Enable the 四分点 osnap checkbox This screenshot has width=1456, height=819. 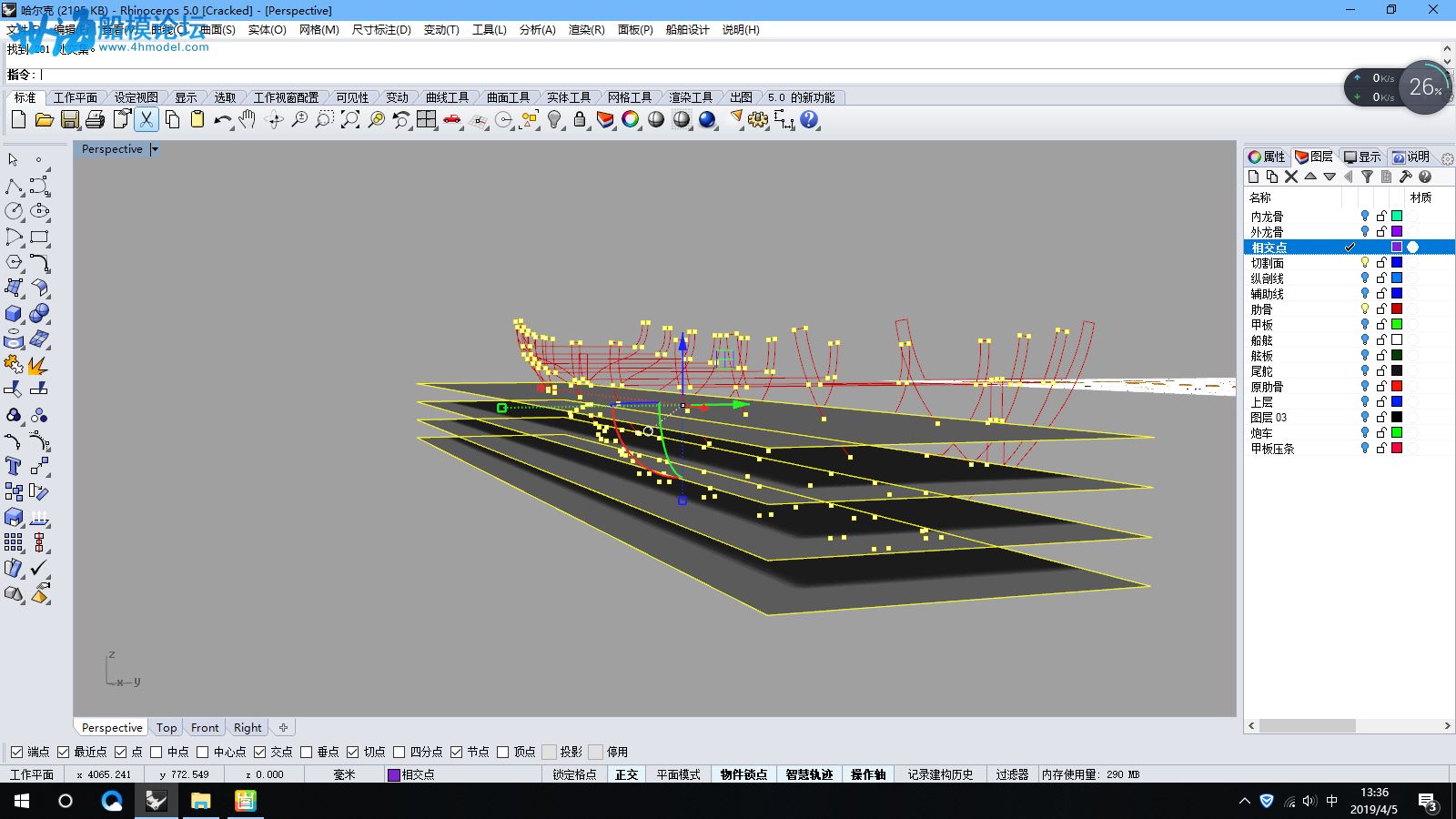399,752
